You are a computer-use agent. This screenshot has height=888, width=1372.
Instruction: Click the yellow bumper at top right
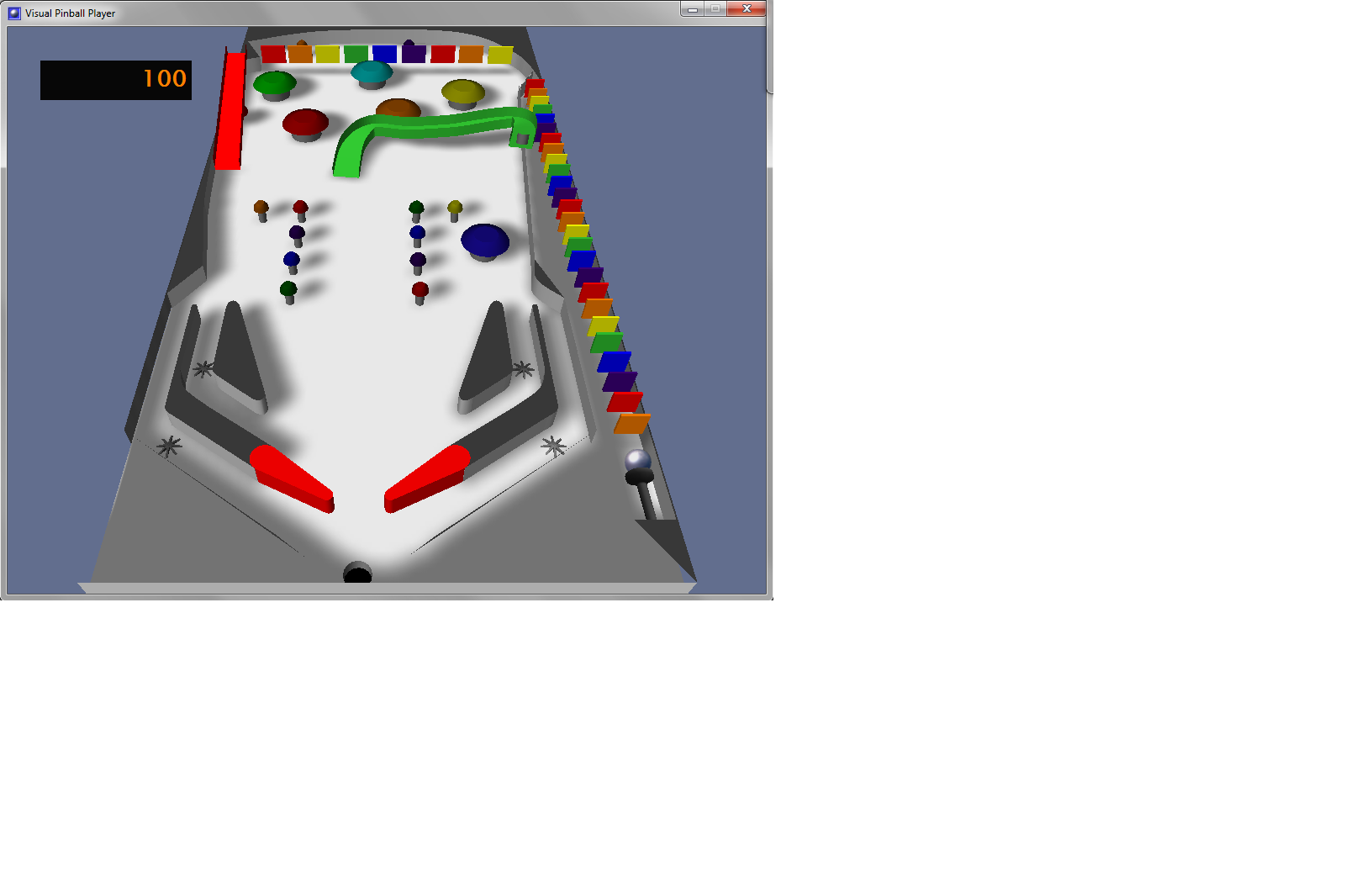click(x=462, y=91)
